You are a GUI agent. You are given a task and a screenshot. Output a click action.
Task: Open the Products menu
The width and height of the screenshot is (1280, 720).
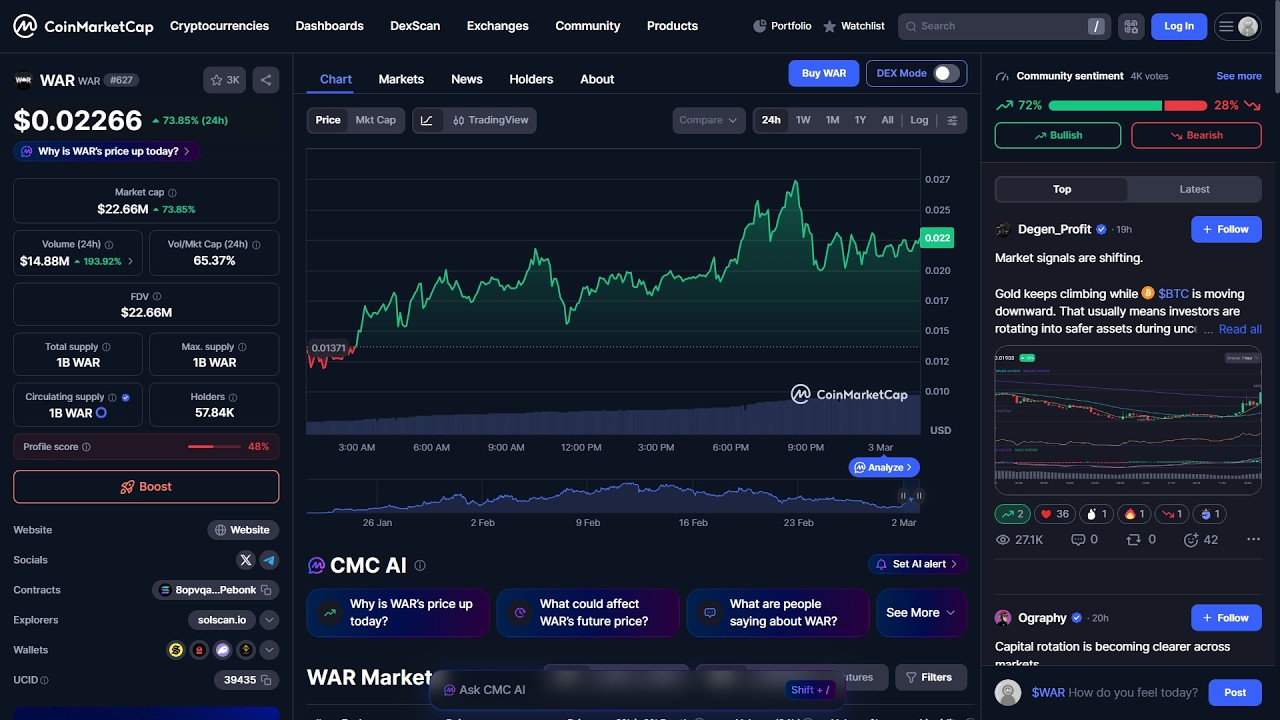click(x=672, y=26)
